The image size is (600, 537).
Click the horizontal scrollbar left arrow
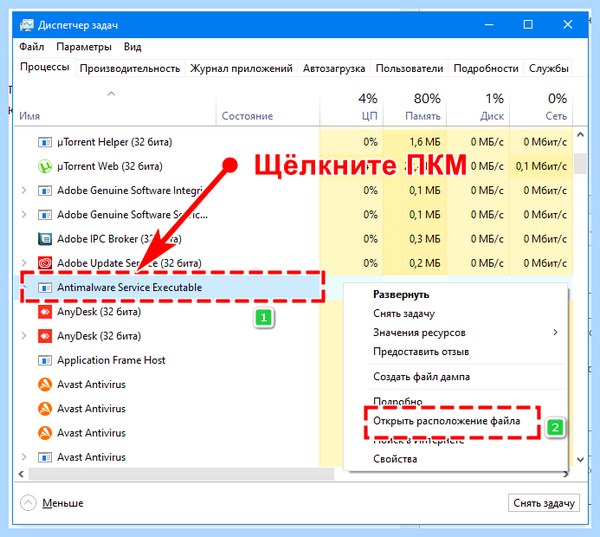(x=21, y=474)
